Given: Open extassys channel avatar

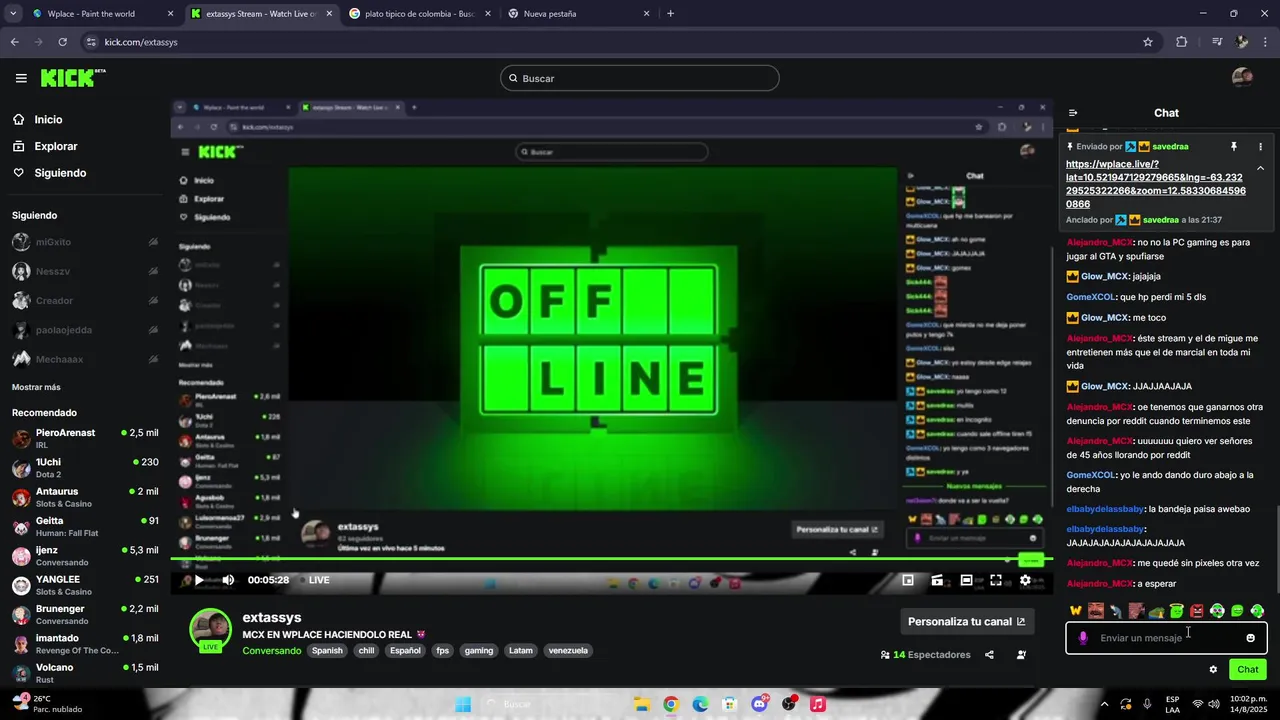Looking at the screenshot, I should click(211, 630).
